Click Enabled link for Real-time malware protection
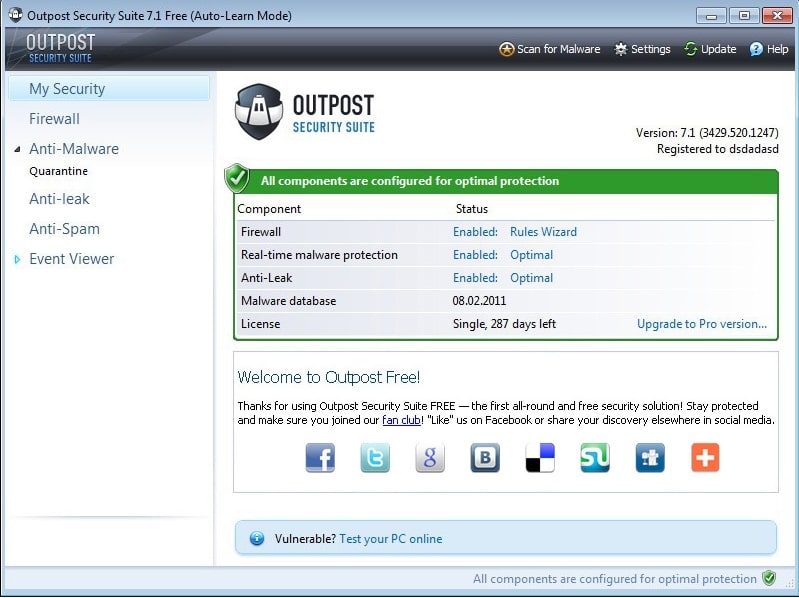Image resolution: width=799 pixels, height=598 pixels. tap(475, 255)
